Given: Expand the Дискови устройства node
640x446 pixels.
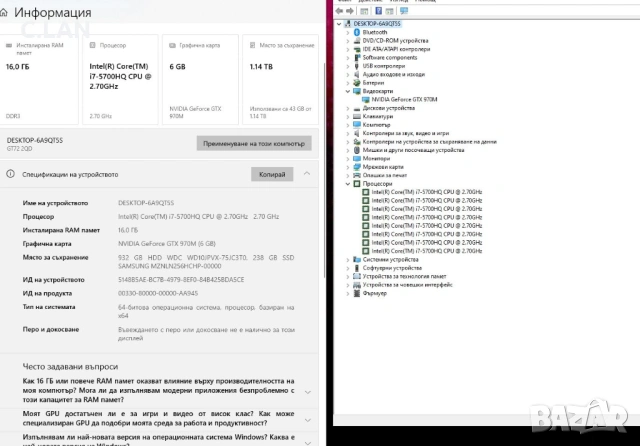Looking at the screenshot, I should click(x=347, y=108).
